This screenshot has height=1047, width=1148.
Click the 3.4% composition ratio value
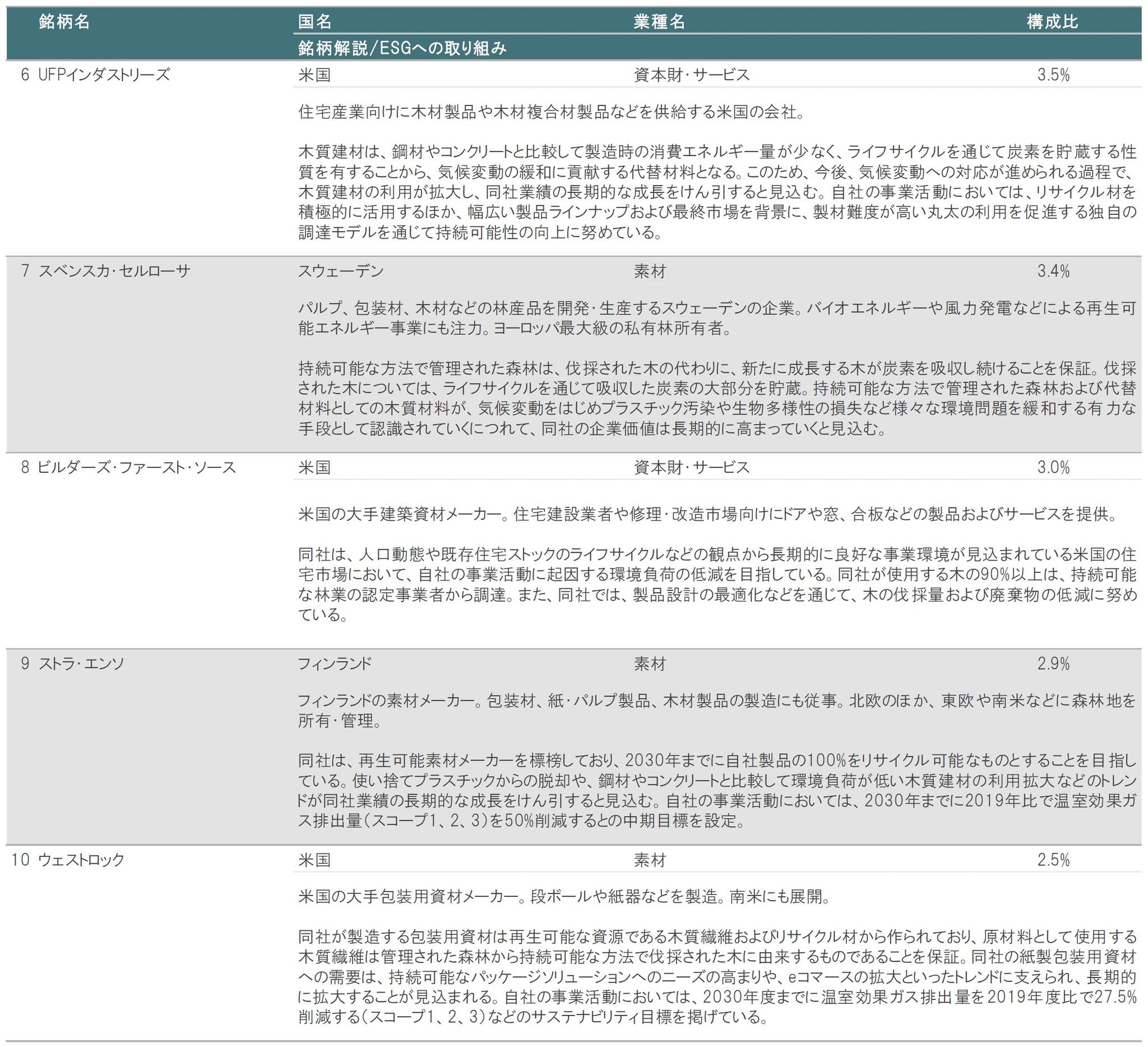(1053, 271)
